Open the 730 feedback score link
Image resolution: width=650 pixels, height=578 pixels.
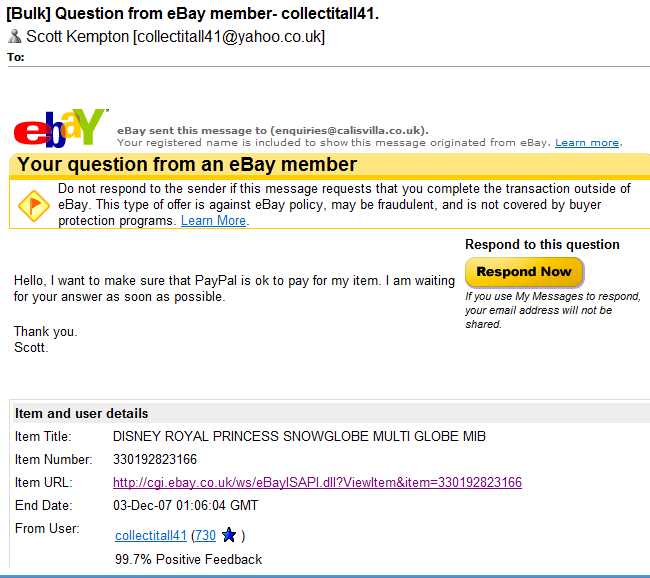[205, 535]
